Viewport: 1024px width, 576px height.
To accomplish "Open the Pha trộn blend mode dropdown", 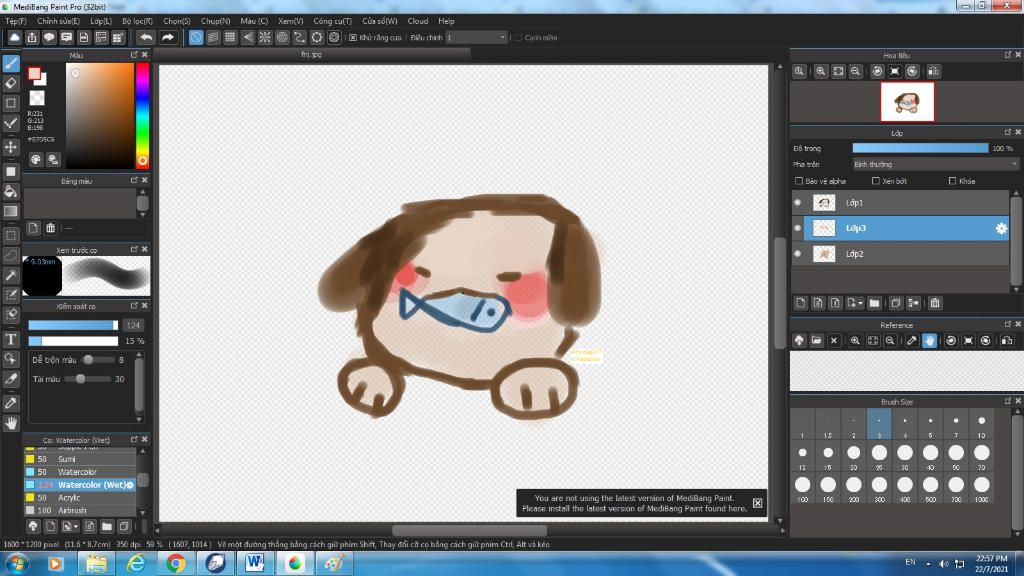I will click(x=935, y=165).
